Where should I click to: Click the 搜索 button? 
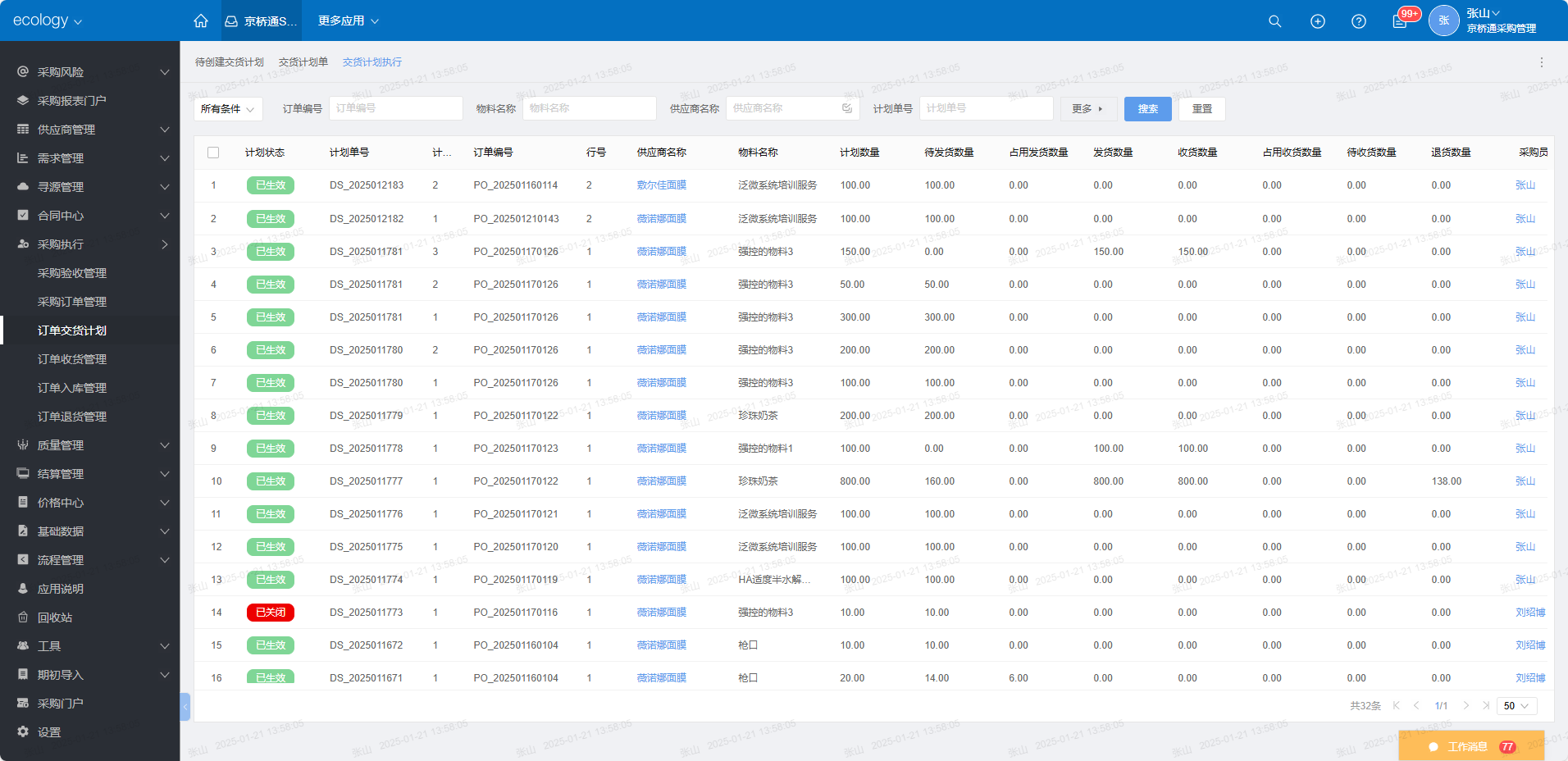(1148, 109)
